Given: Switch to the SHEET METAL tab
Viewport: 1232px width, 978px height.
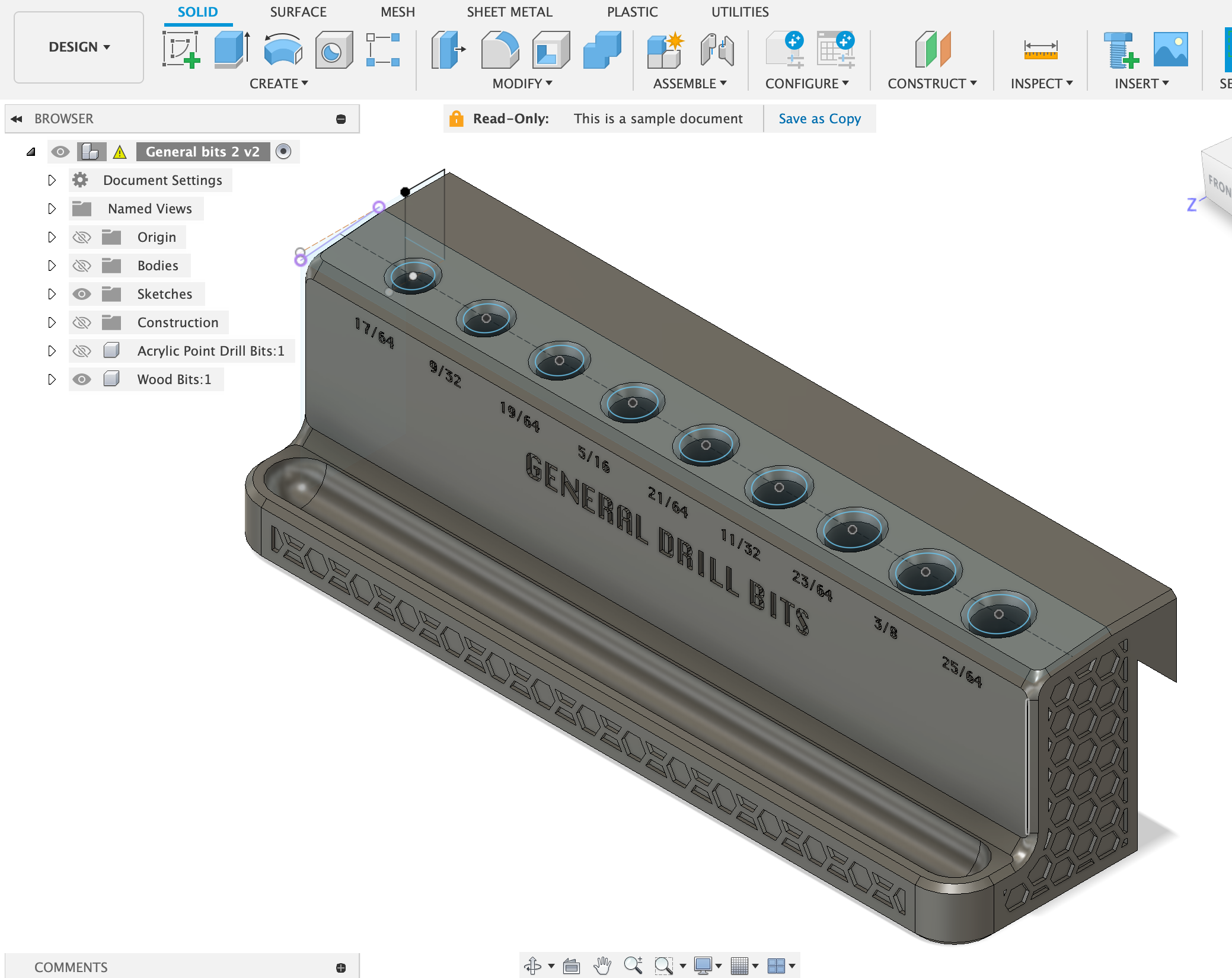Looking at the screenshot, I should point(509,12).
